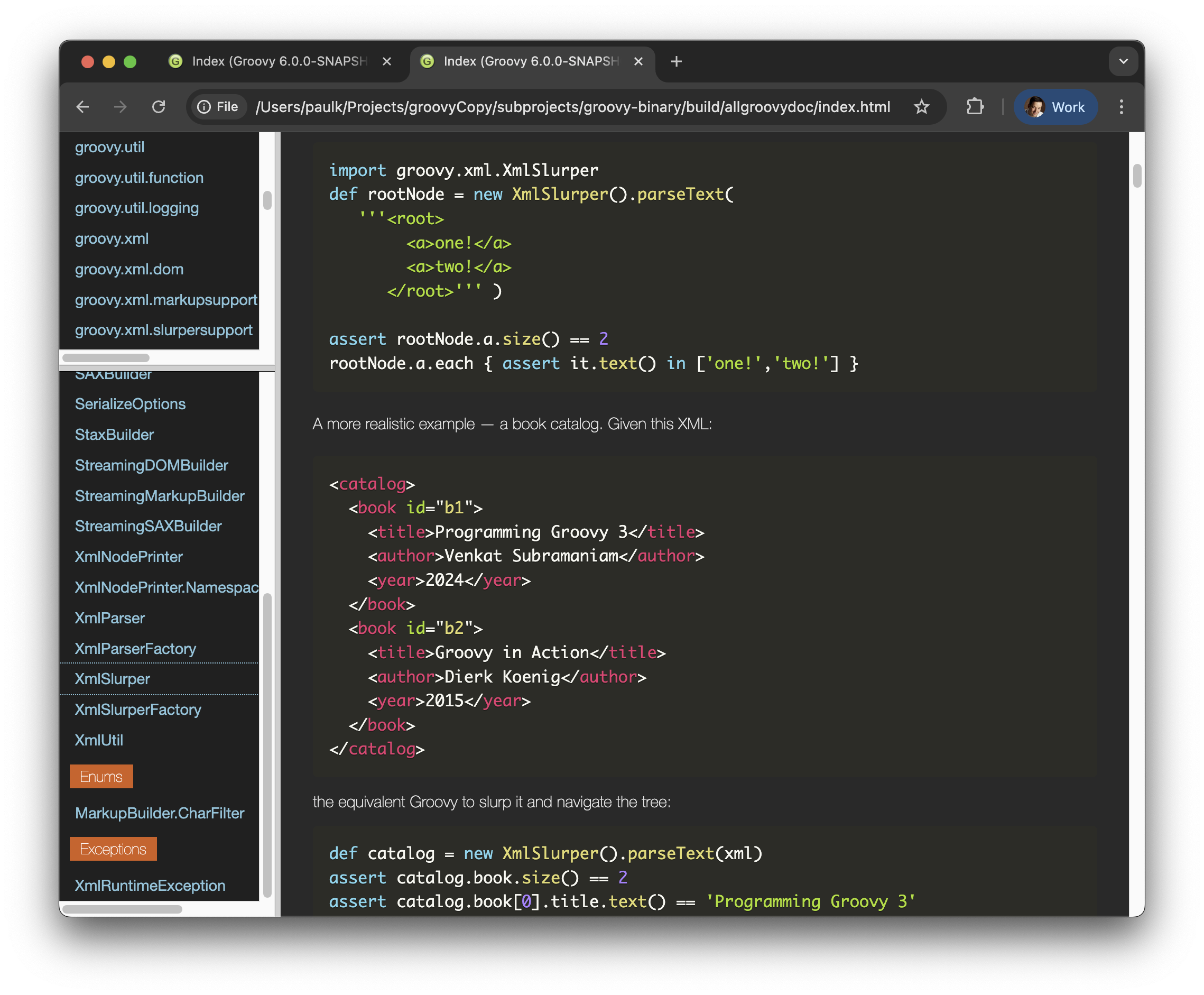Click the 'import groovy.xml.XmlSlurper' code line
The height and width of the screenshot is (995, 1204).
point(463,170)
